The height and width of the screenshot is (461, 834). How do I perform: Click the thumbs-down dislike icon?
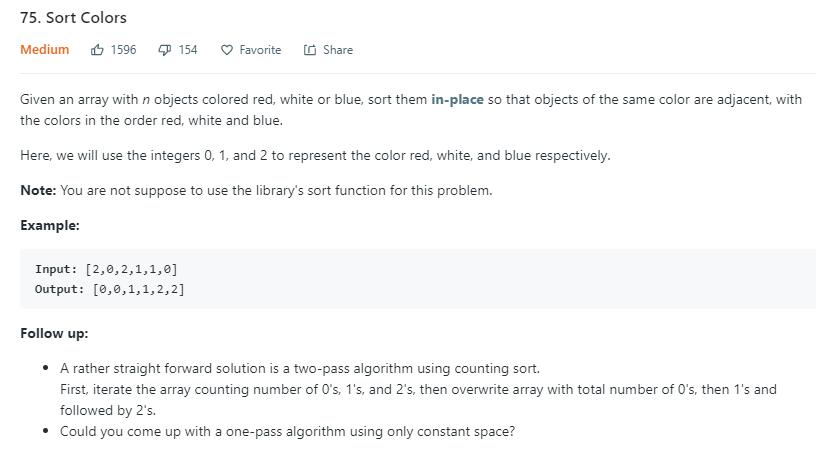tap(165, 50)
